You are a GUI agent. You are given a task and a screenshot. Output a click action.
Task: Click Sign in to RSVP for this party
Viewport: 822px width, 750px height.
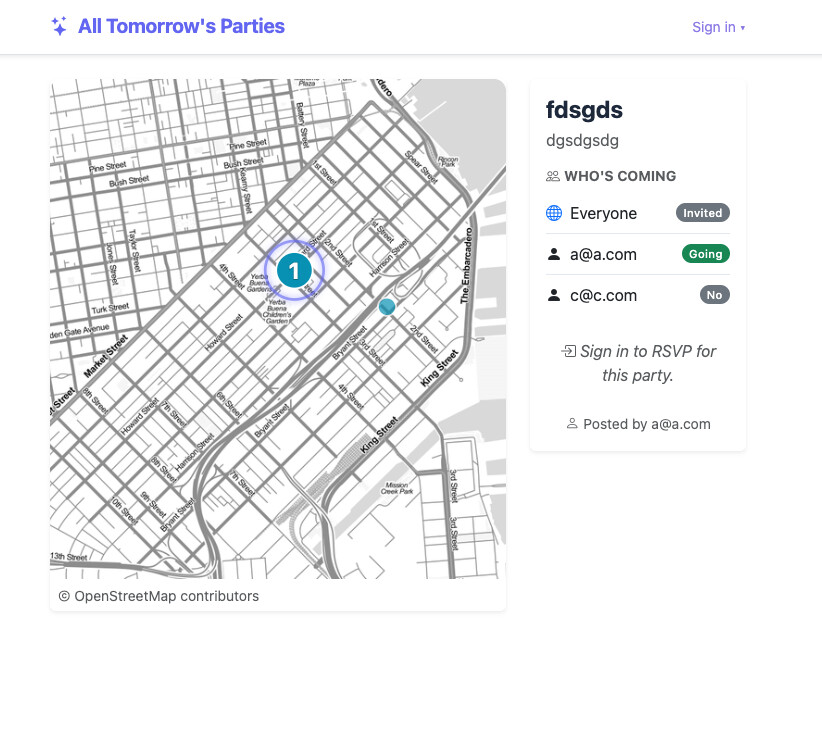coord(647,363)
